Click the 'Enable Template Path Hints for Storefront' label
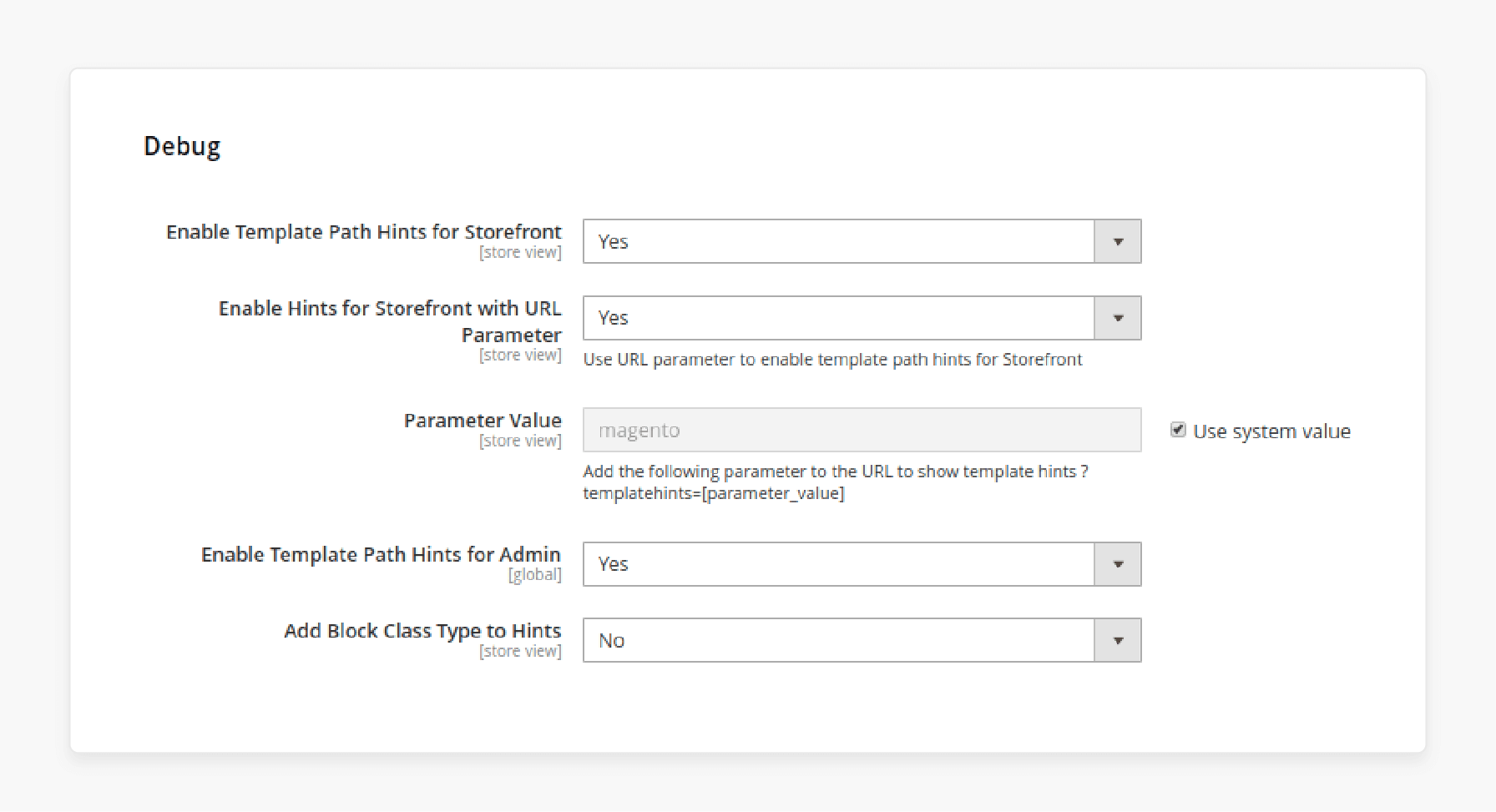 pos(364,232)
